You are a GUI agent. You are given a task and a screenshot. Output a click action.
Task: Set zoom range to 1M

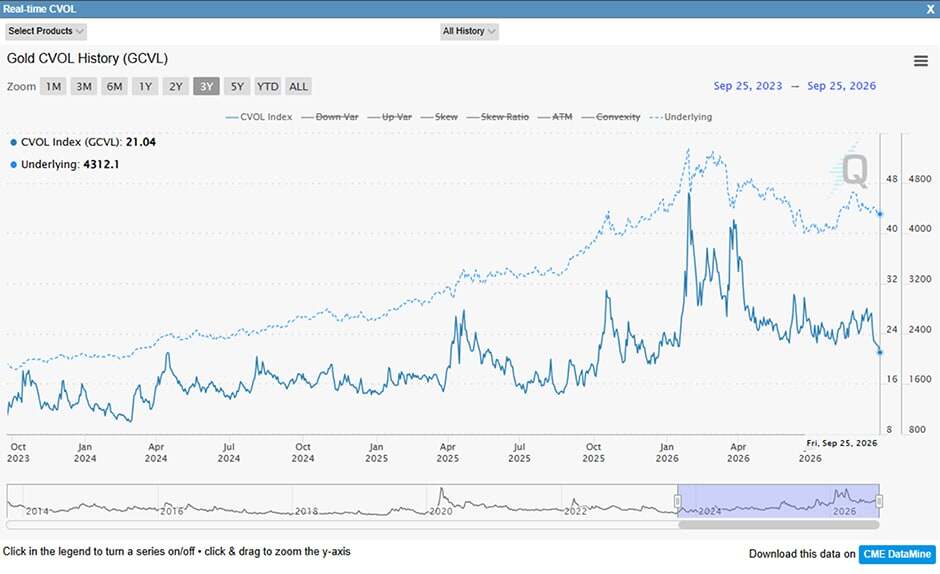53,86
